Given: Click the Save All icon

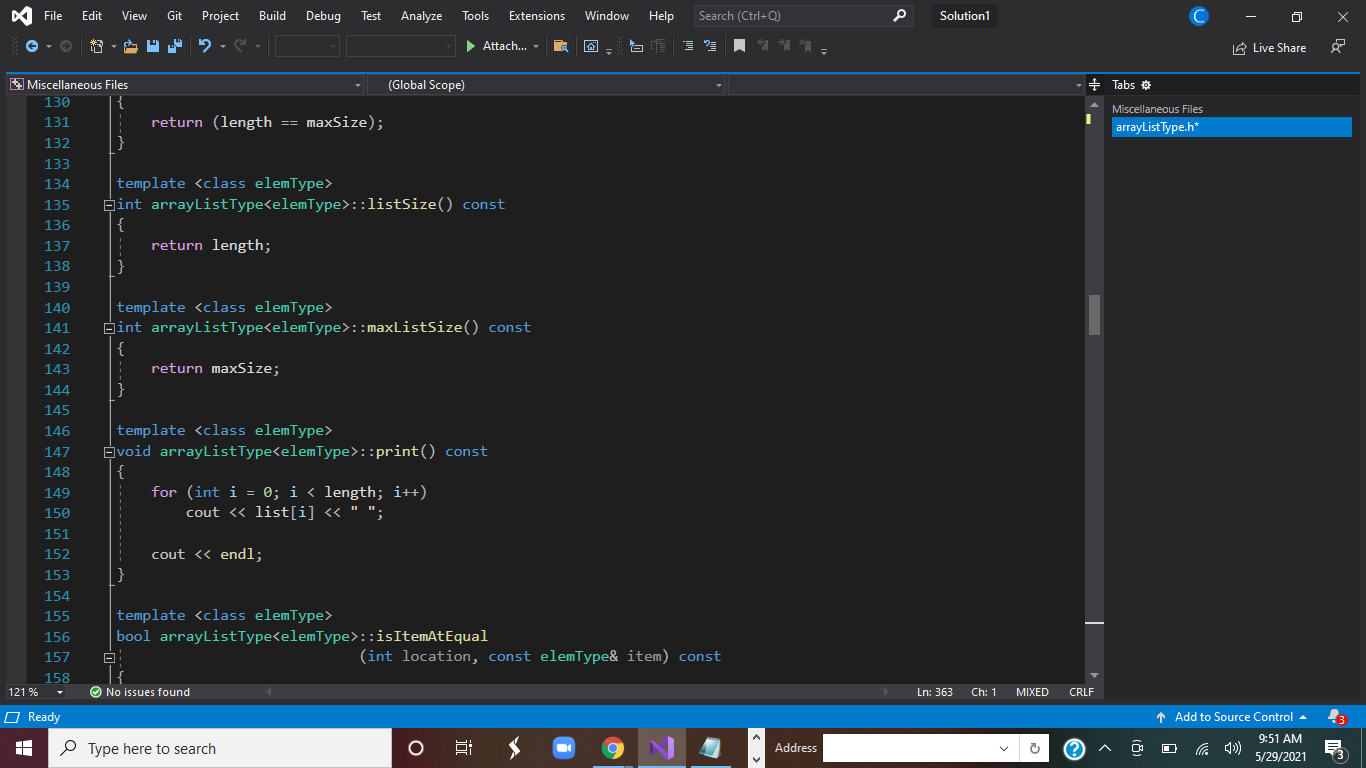Looking at the screenshot, I should pos(173,46).
